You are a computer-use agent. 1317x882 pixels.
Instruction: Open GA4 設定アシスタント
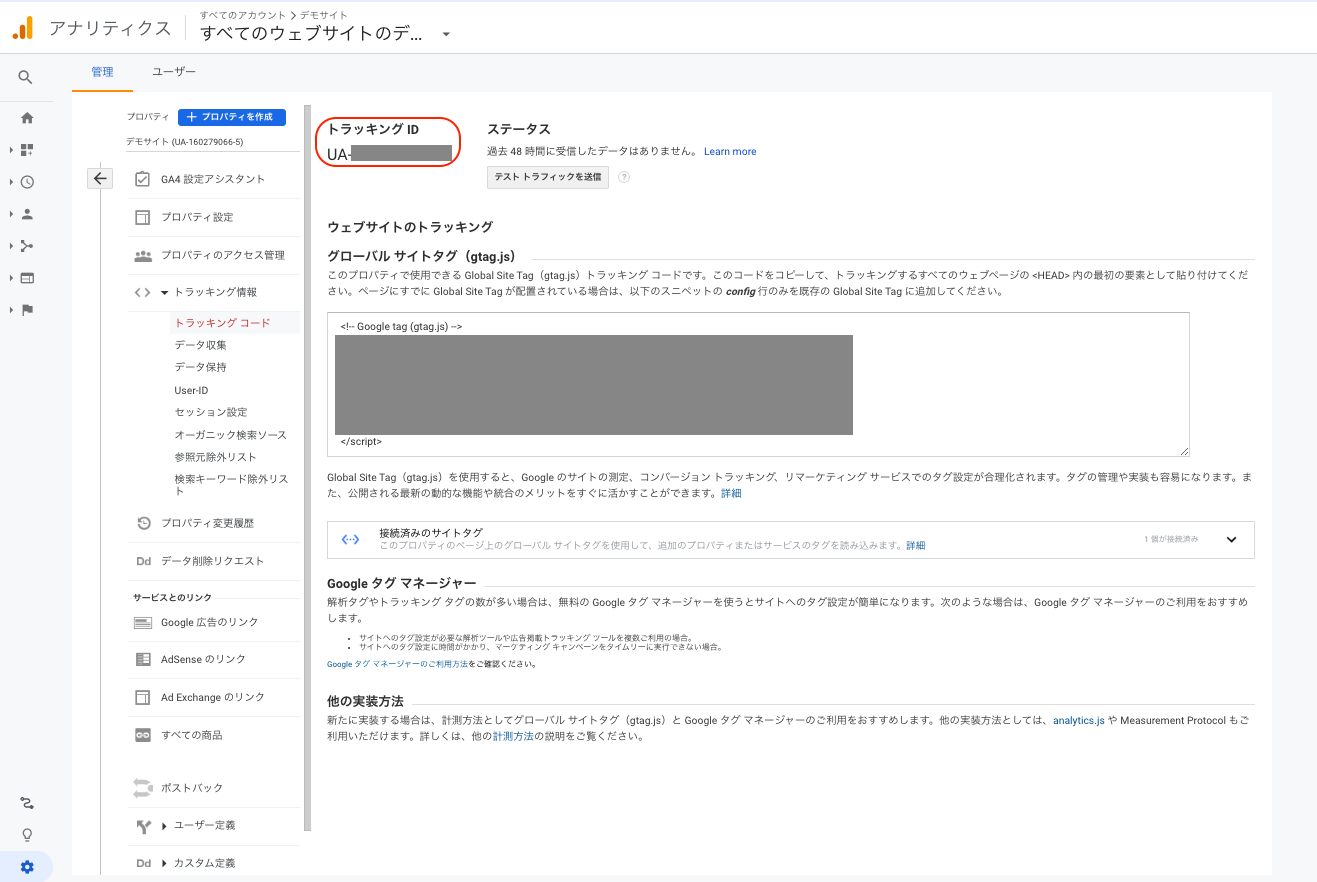click(x=214, y=179)
